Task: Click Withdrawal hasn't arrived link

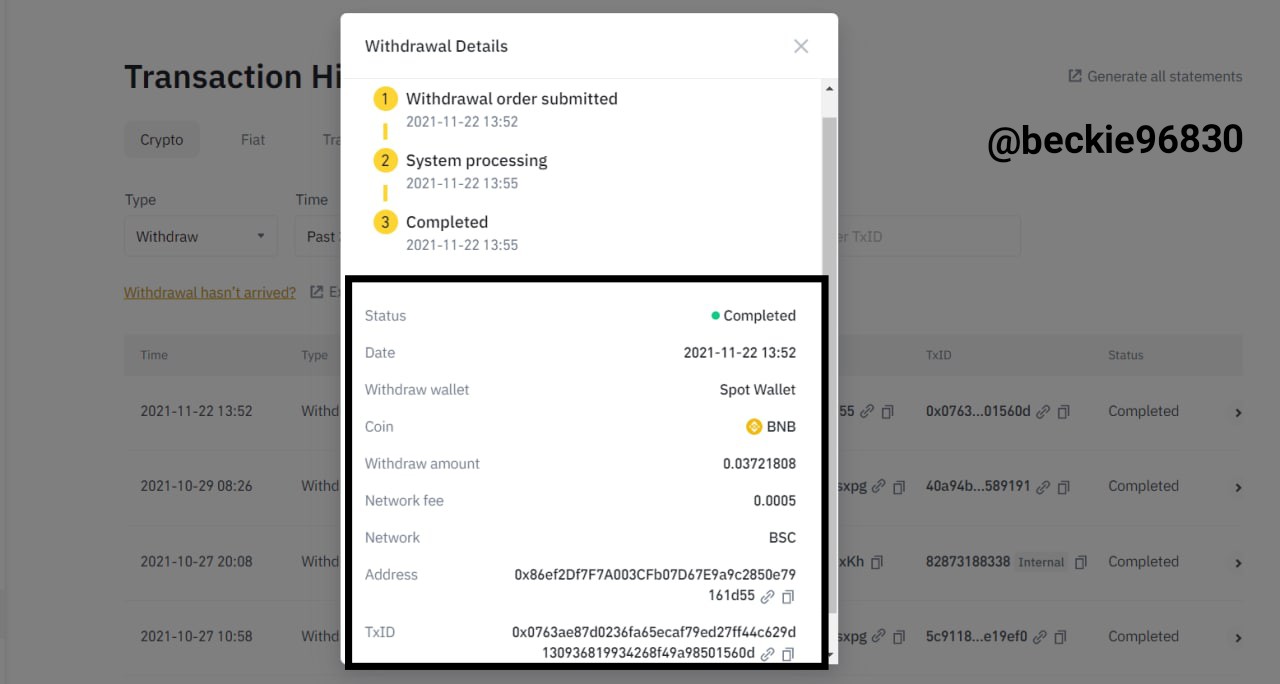Action: 210,293
